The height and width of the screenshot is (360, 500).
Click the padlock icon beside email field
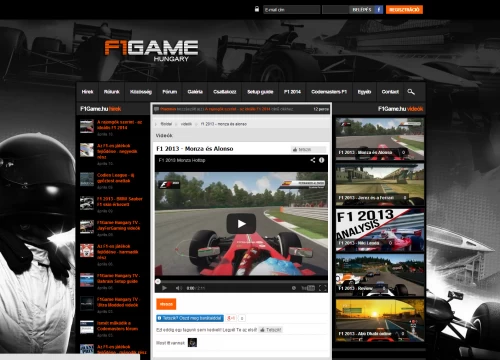[x=257, y=9]
